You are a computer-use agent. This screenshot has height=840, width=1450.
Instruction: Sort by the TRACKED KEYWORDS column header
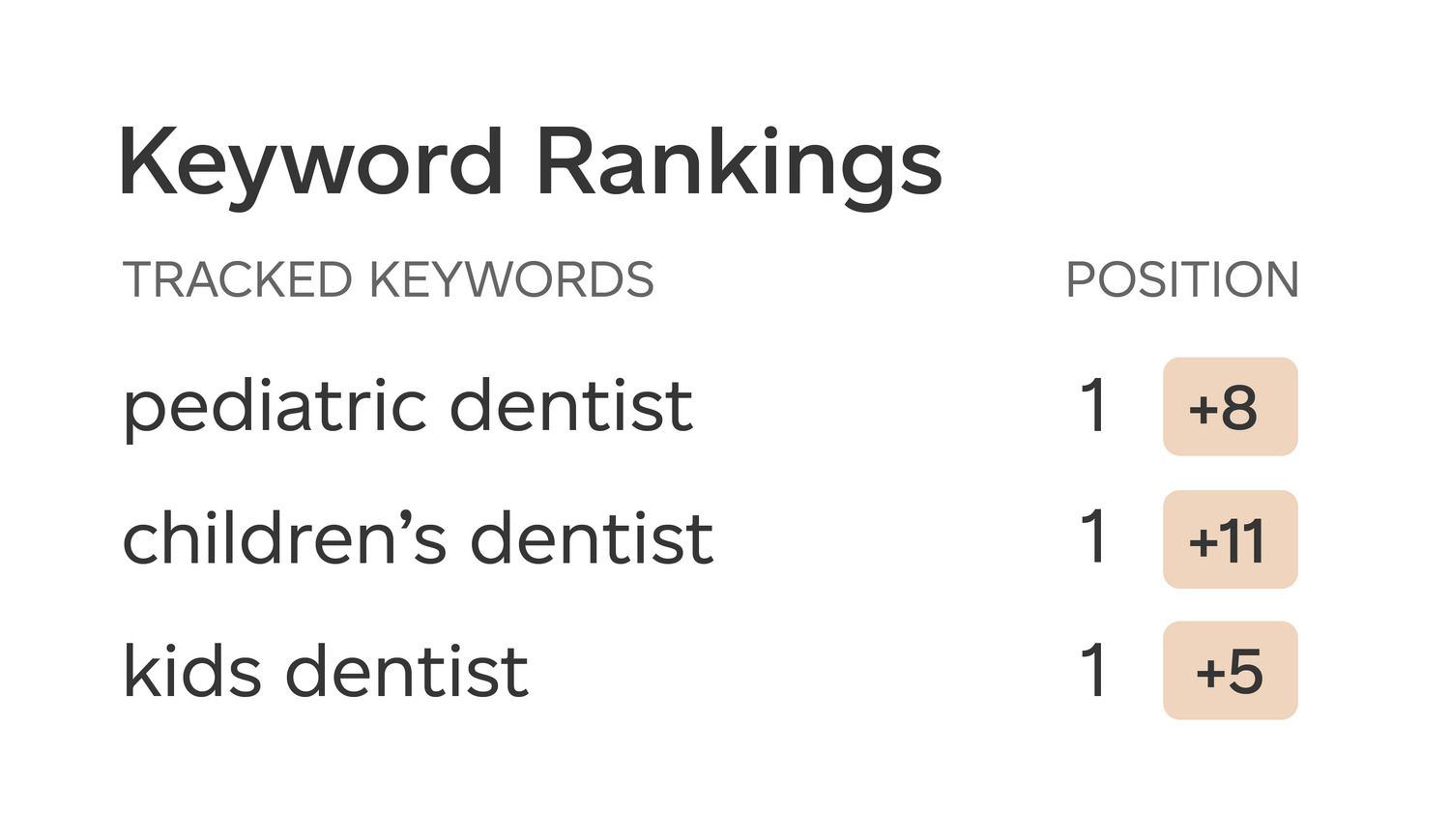[x=388, y=280]
